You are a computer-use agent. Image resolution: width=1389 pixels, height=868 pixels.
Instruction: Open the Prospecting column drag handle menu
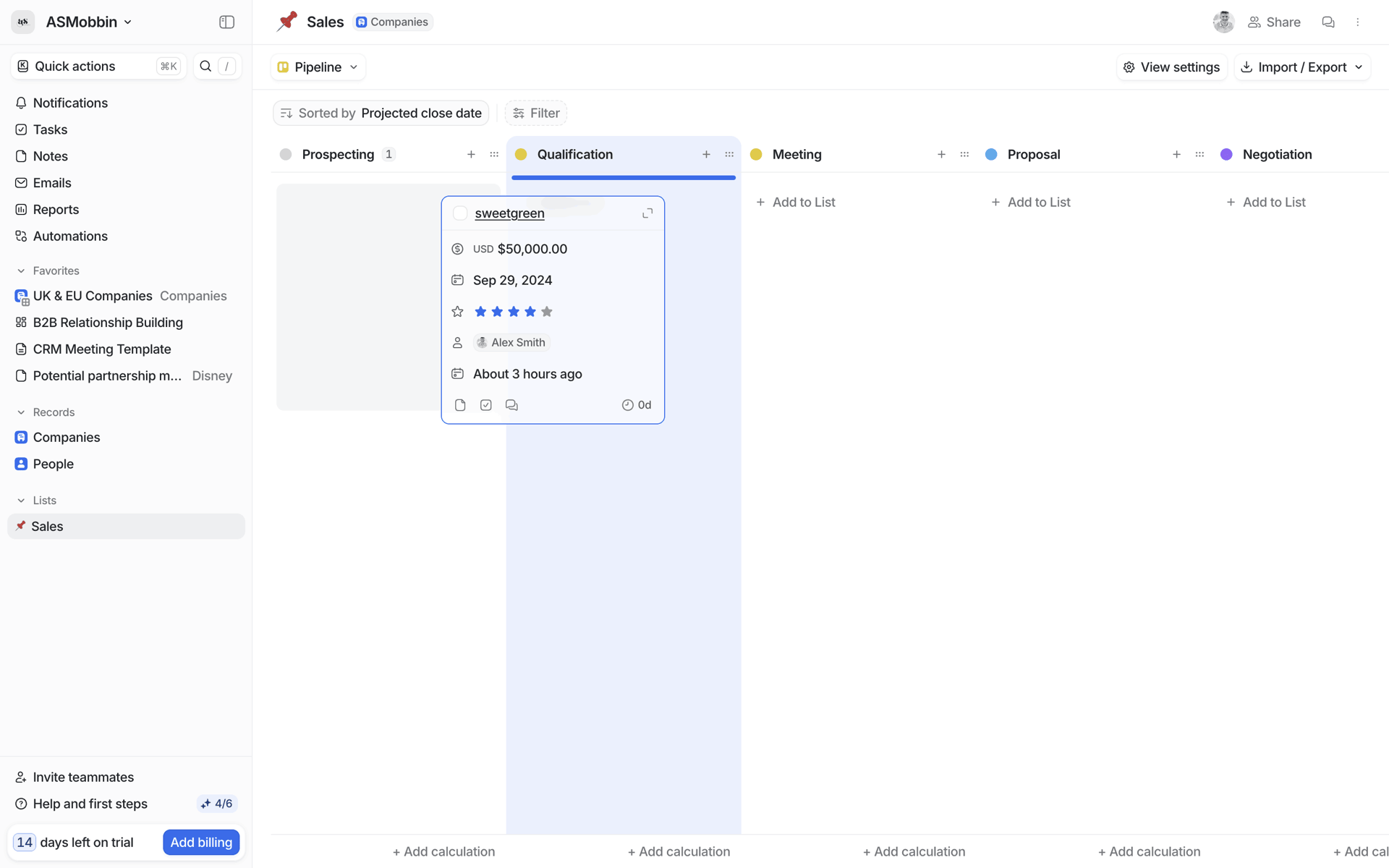(494, 154)
